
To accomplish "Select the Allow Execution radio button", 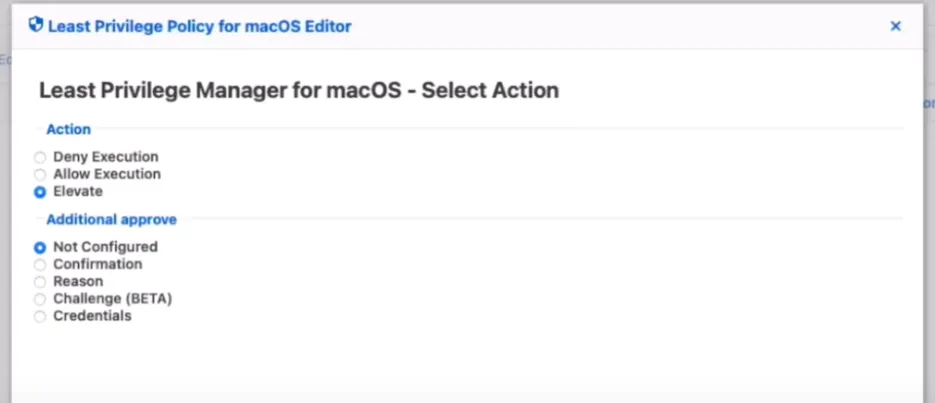I will coord(40,175).
